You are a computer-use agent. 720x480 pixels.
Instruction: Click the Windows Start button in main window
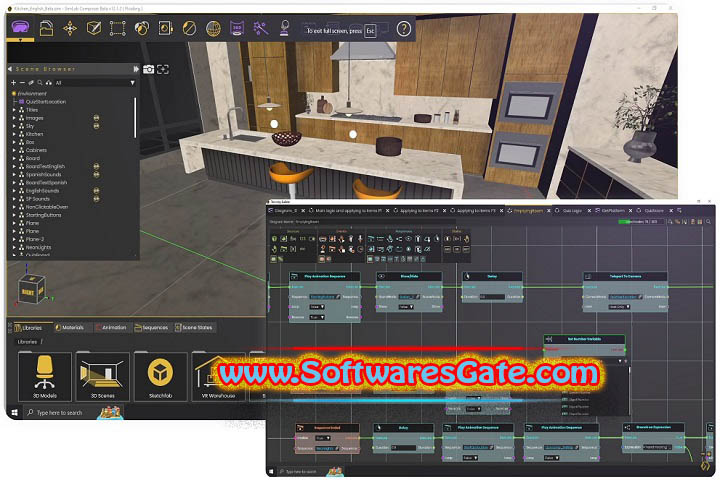pos(14,412)
